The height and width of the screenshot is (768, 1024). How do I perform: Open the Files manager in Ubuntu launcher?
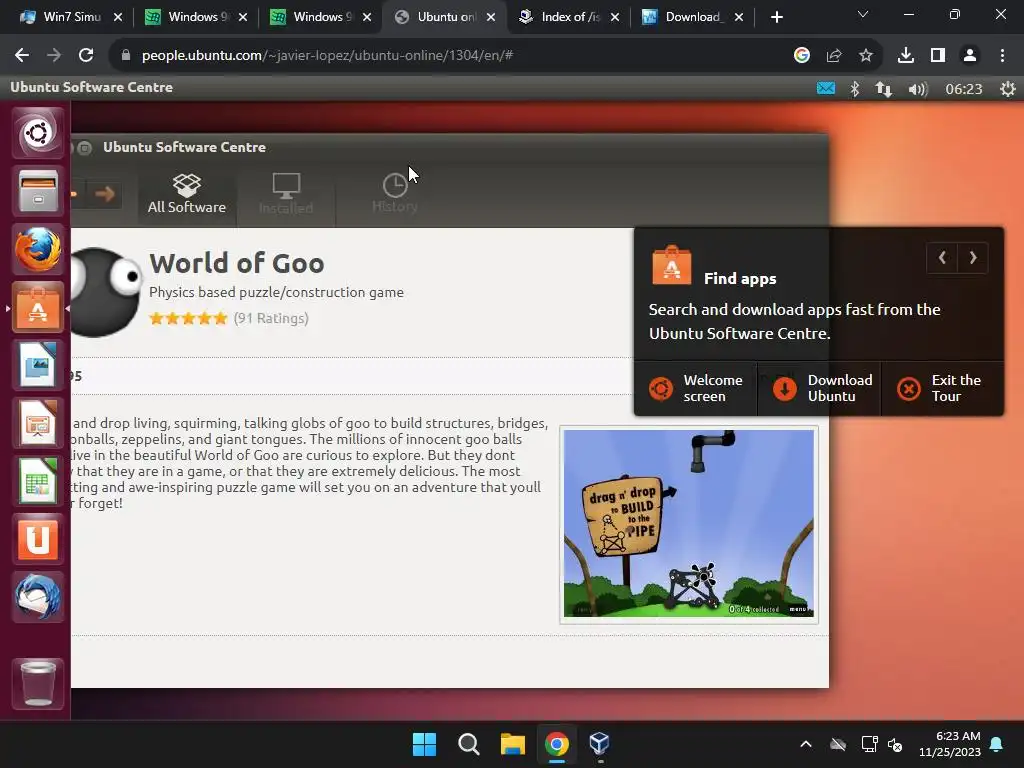point(37,191)
